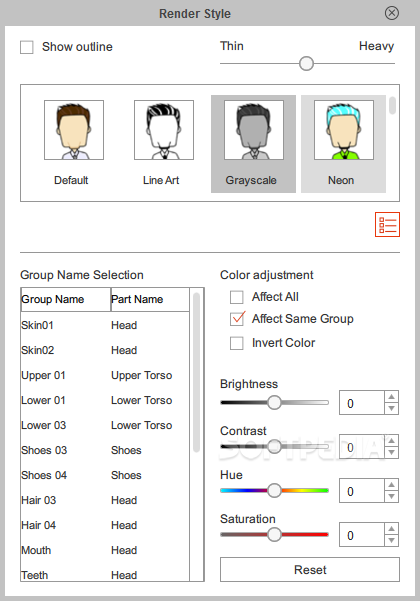Pick the Neon render style

(343, 144)
